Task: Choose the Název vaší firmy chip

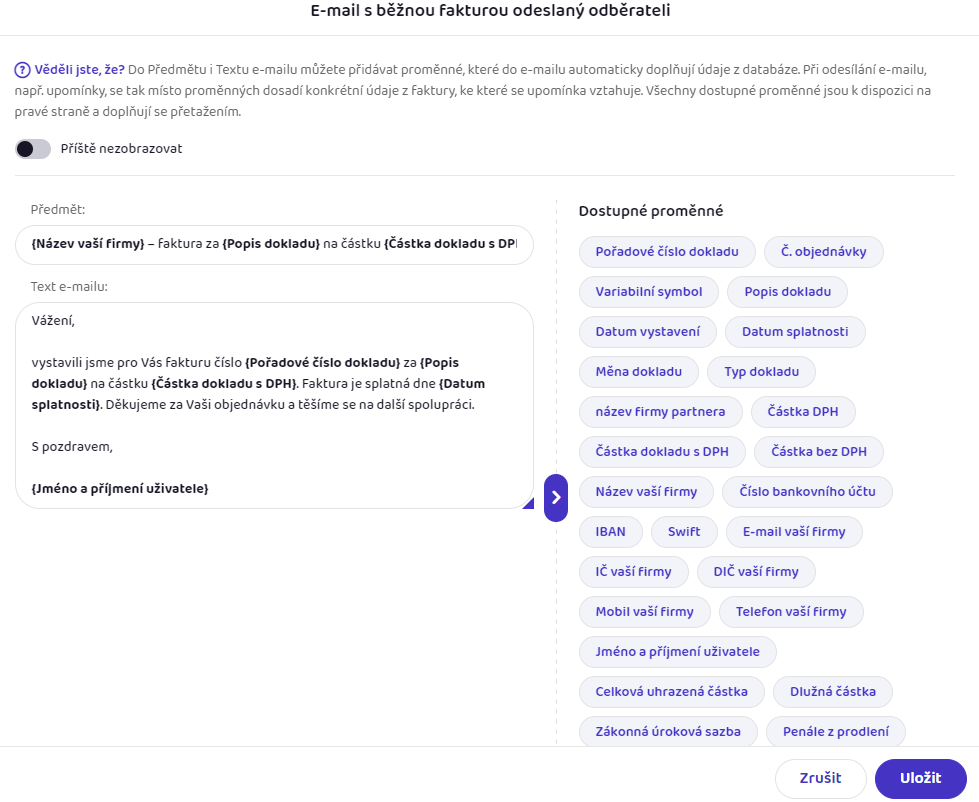Action: [x=646, y=492]
